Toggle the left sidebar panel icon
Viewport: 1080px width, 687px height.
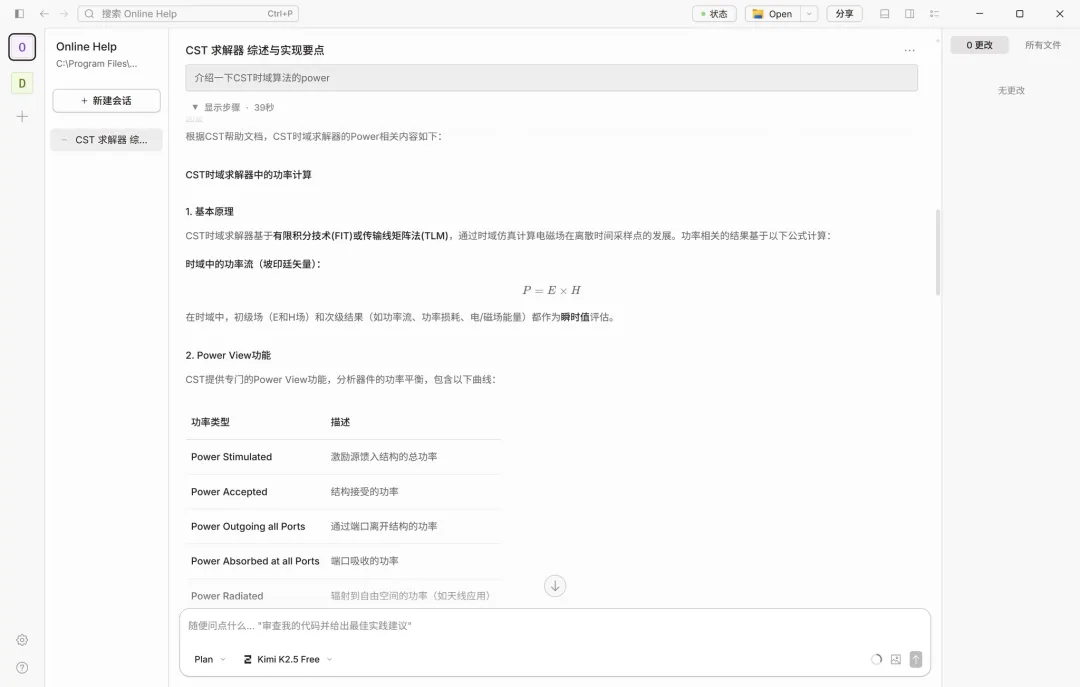(x=19, y=14)
